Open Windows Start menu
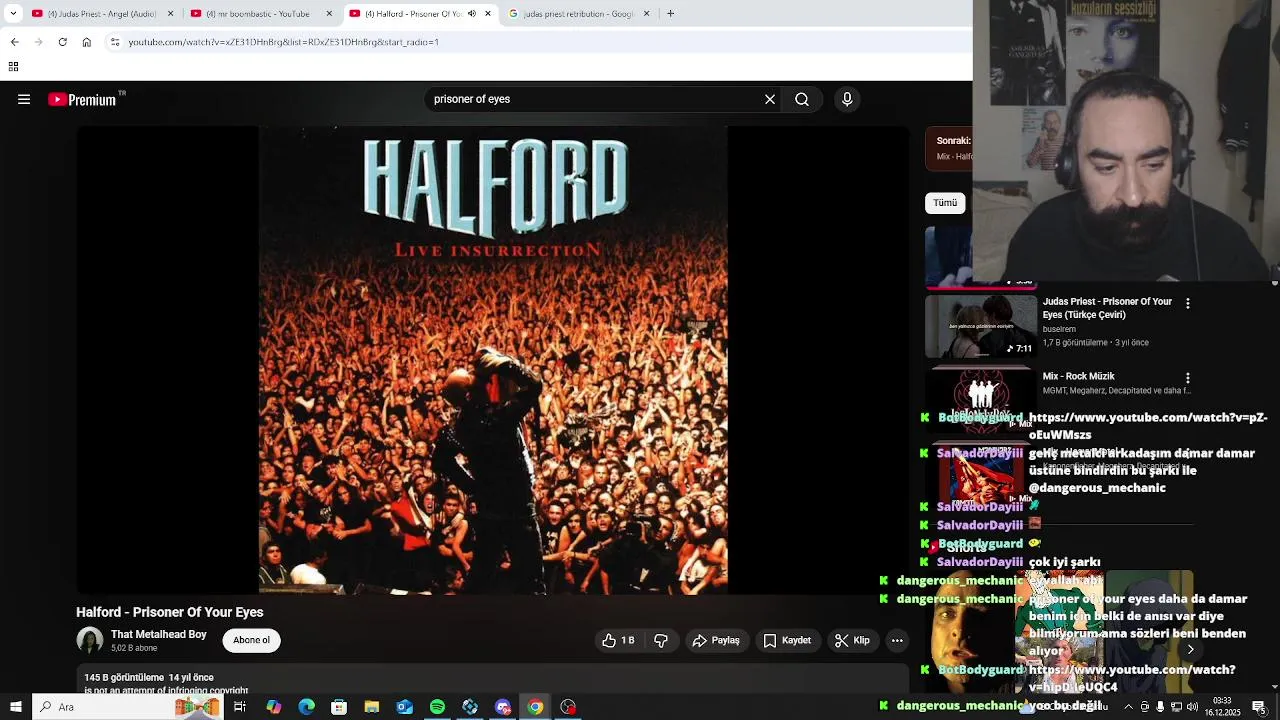The height and width of the screenshot is (720, 1280). (x=15, y=707)
